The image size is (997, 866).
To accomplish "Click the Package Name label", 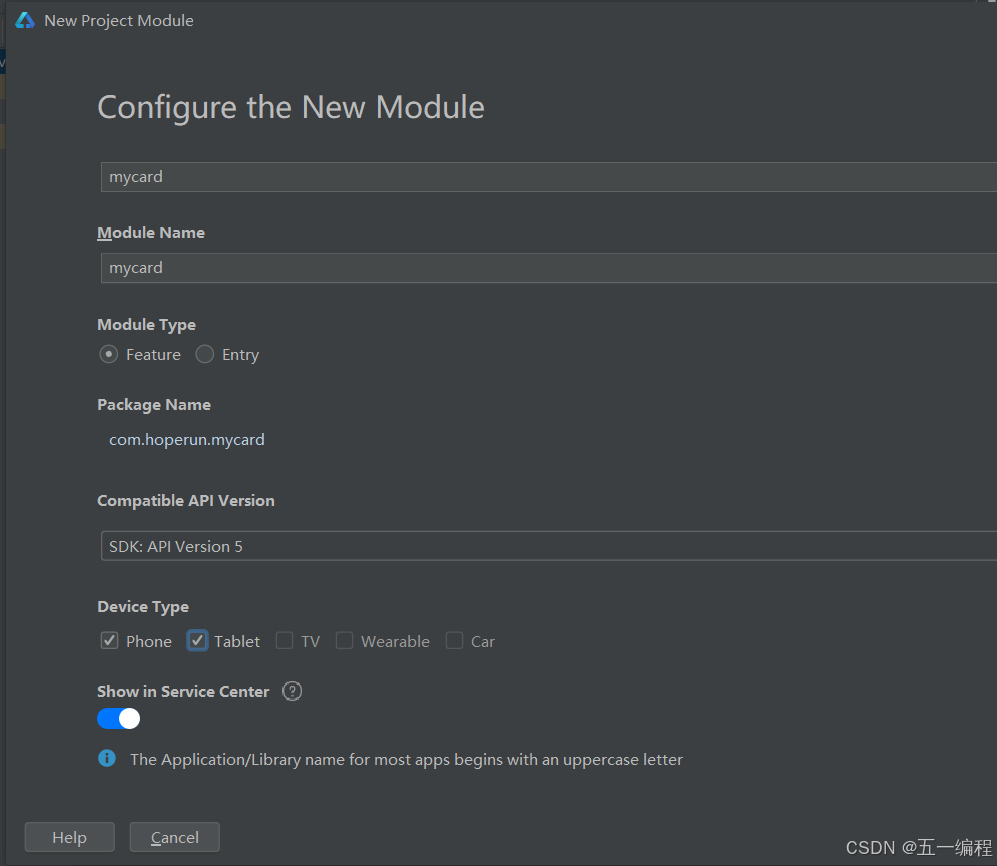I will click(x=154, y=405).
